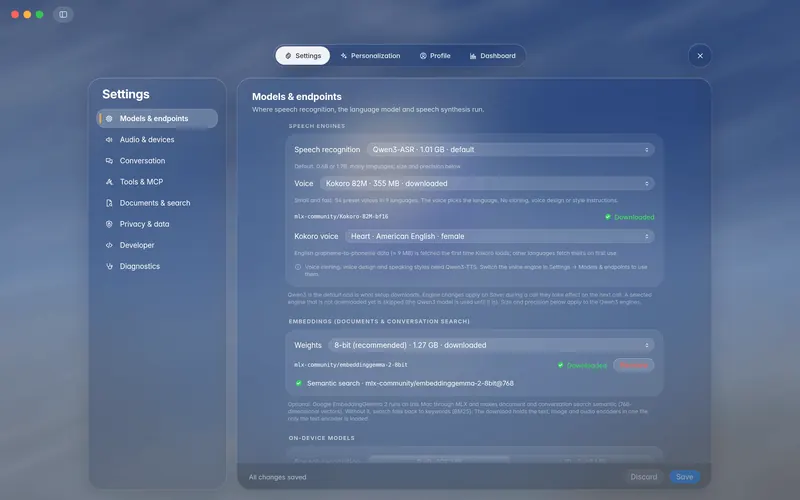
Task: Click the SPEECH ENGINES section heading
Action: click(317, 126)
